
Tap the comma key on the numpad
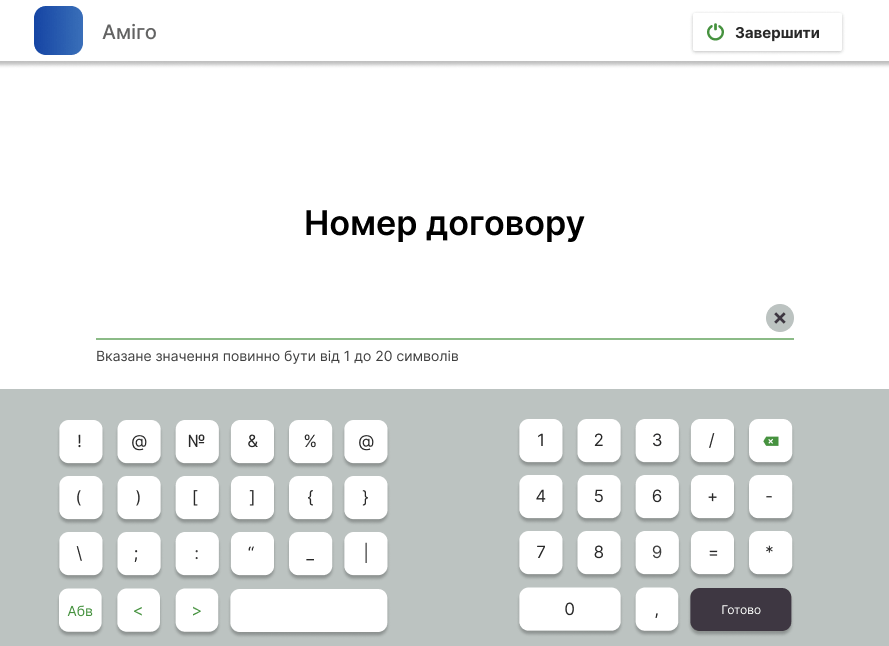(x=657, y=609)
